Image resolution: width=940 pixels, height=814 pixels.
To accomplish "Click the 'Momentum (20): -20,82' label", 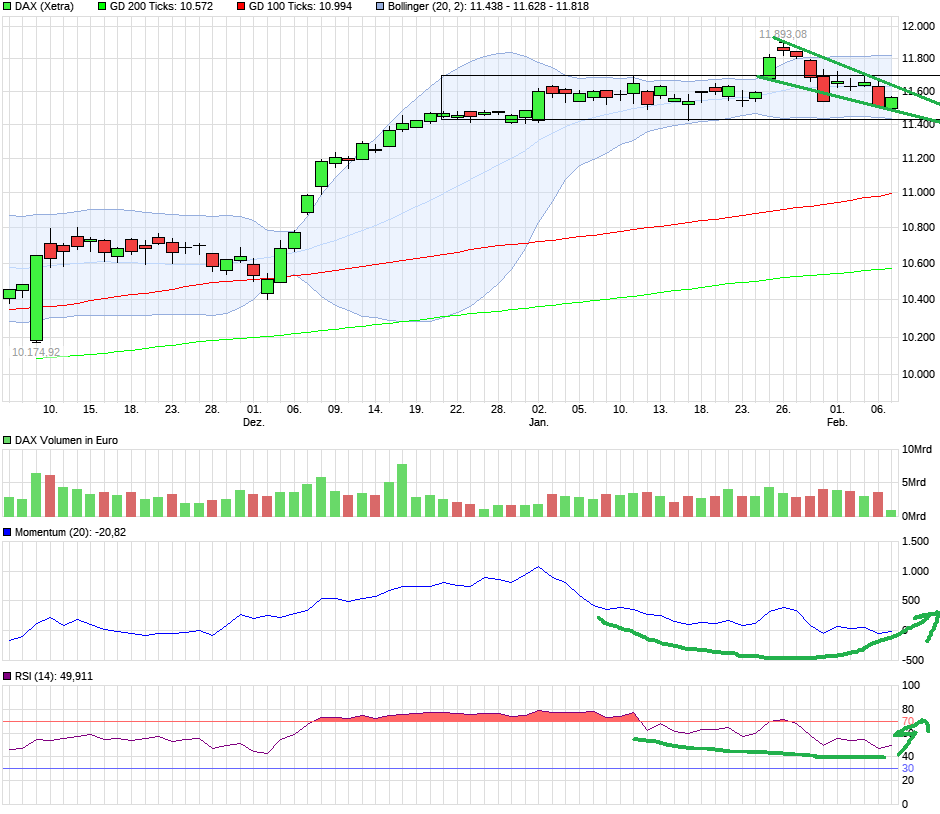I will (71, 532).
